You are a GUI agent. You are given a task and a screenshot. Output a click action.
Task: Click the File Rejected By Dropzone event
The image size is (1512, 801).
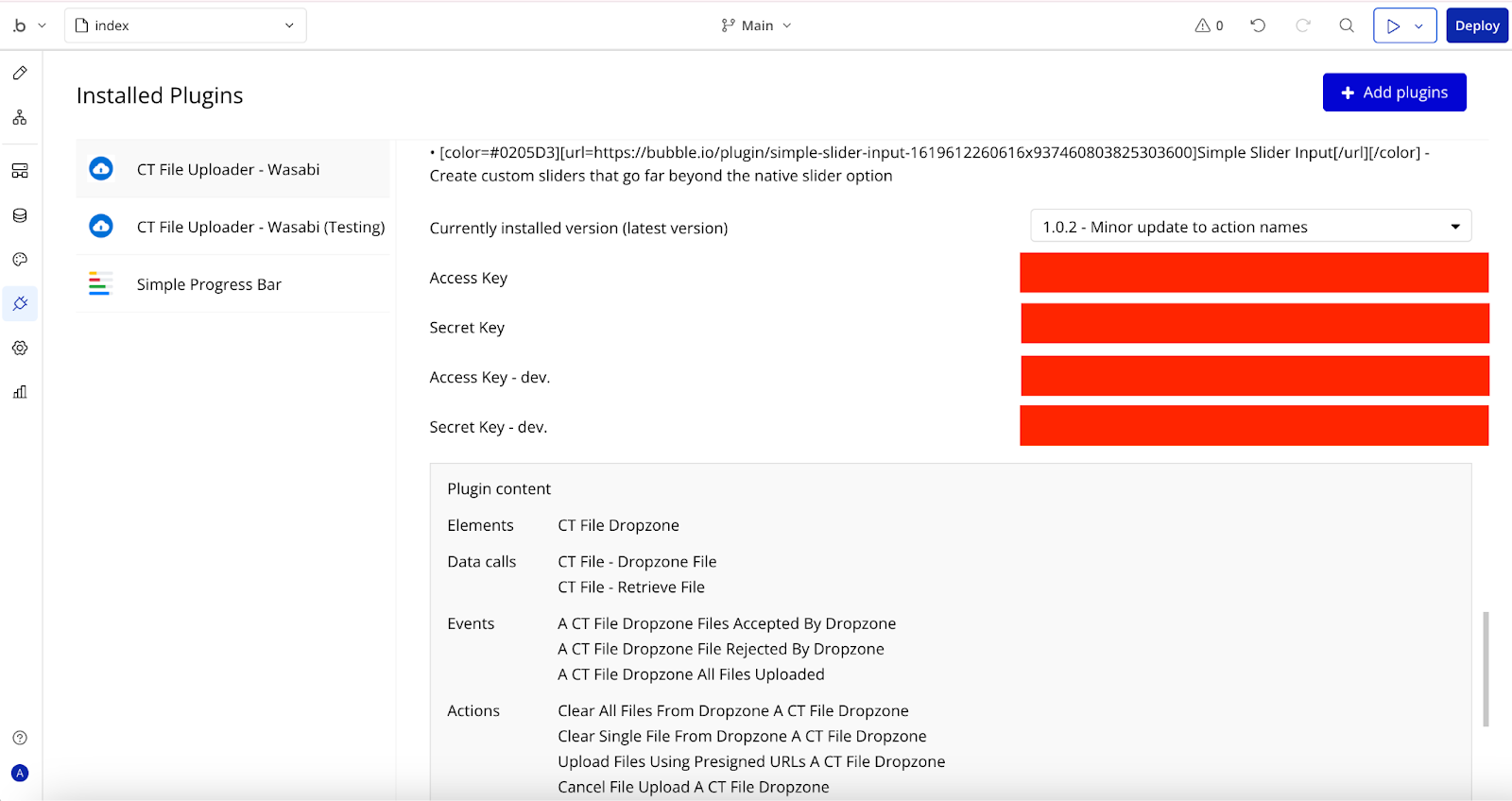point(721,649)
